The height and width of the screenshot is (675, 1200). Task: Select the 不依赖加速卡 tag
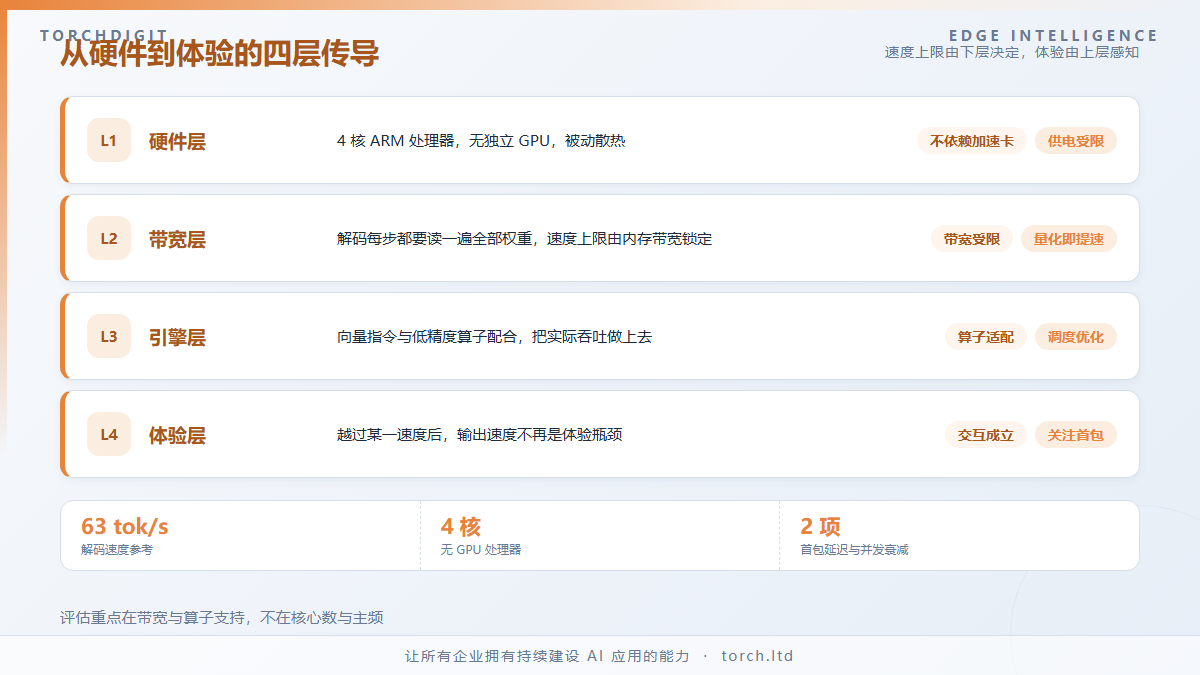click(x=972, y=141)
